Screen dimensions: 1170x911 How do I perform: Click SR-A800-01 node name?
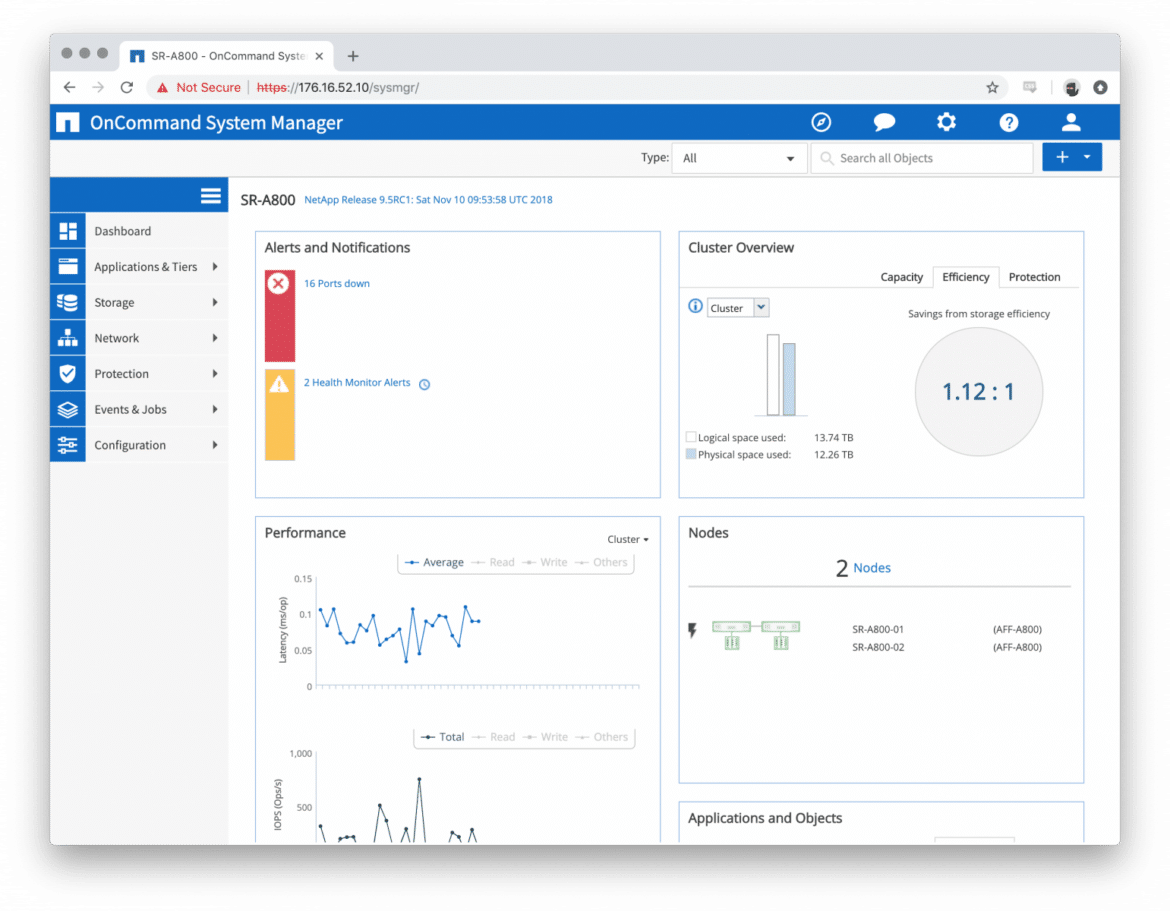tap(878, 630)
